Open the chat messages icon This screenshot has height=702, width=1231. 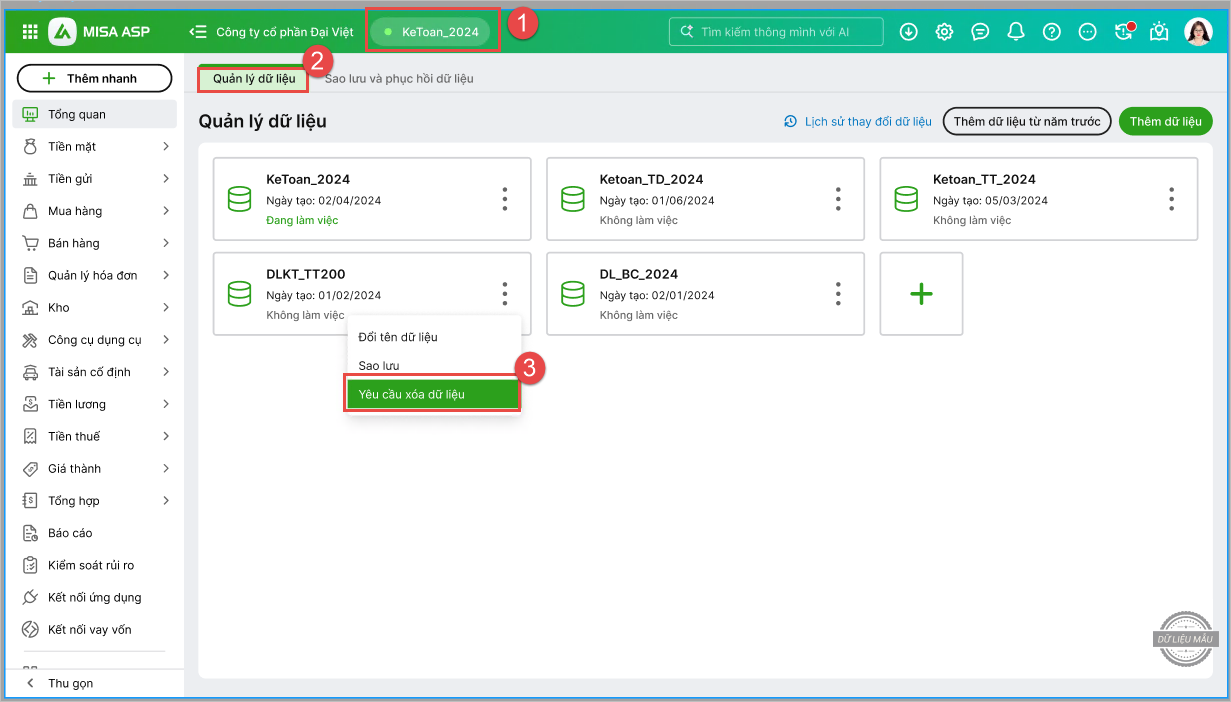(980, 32)
